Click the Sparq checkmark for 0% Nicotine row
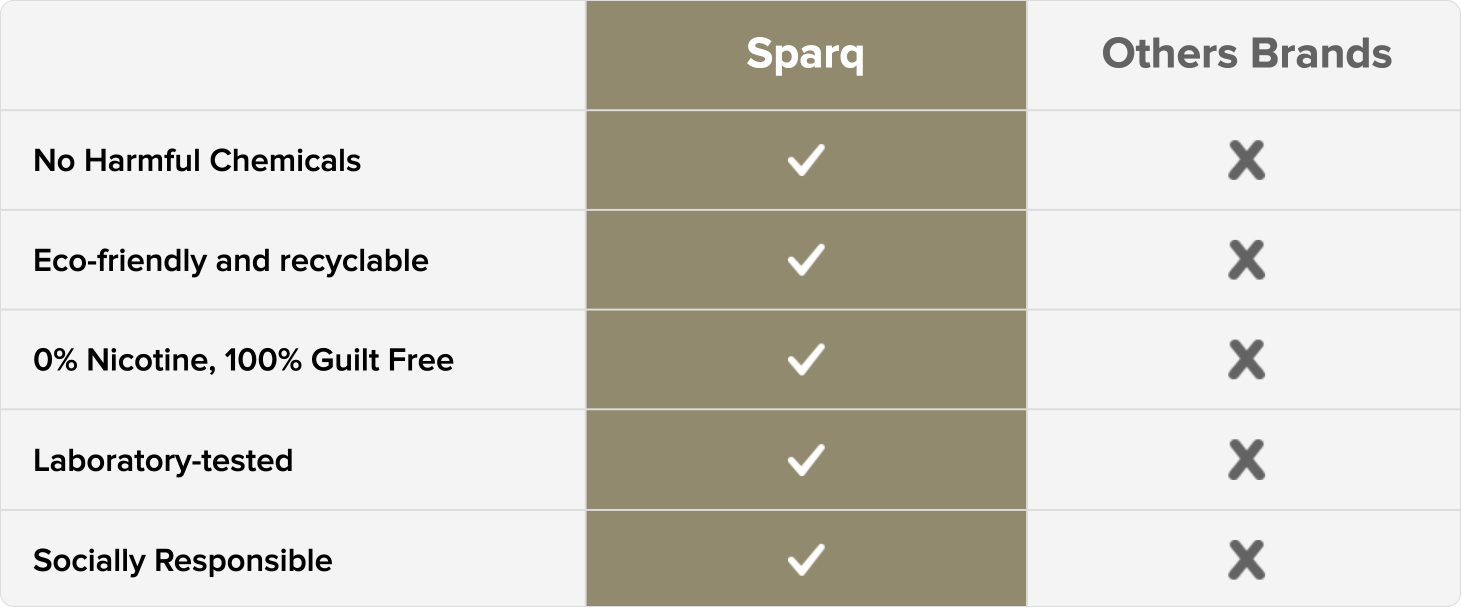Viewport: 1461px width, 607px height. point(805,360)
